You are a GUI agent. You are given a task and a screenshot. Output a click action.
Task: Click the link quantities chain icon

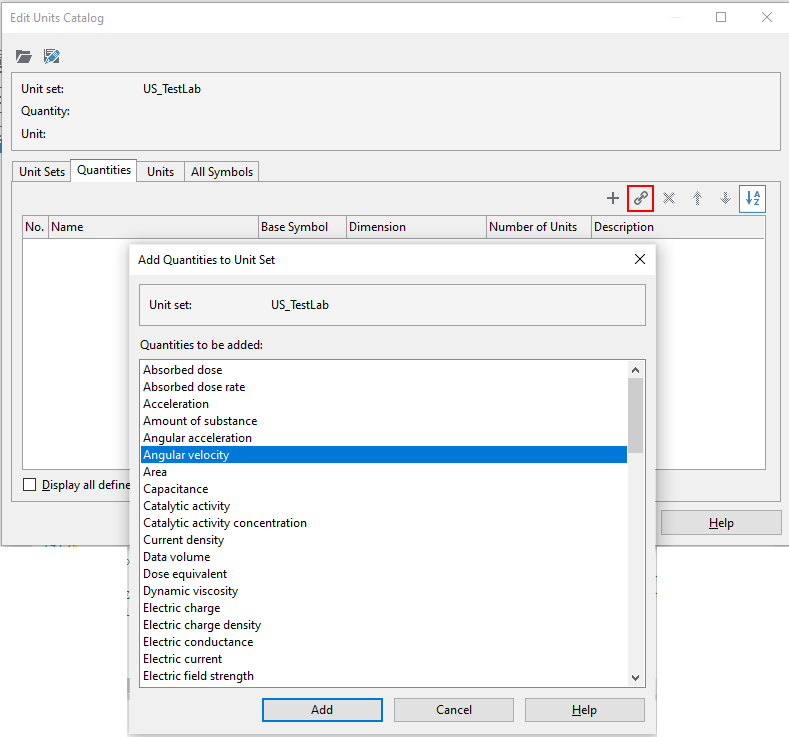641,198
